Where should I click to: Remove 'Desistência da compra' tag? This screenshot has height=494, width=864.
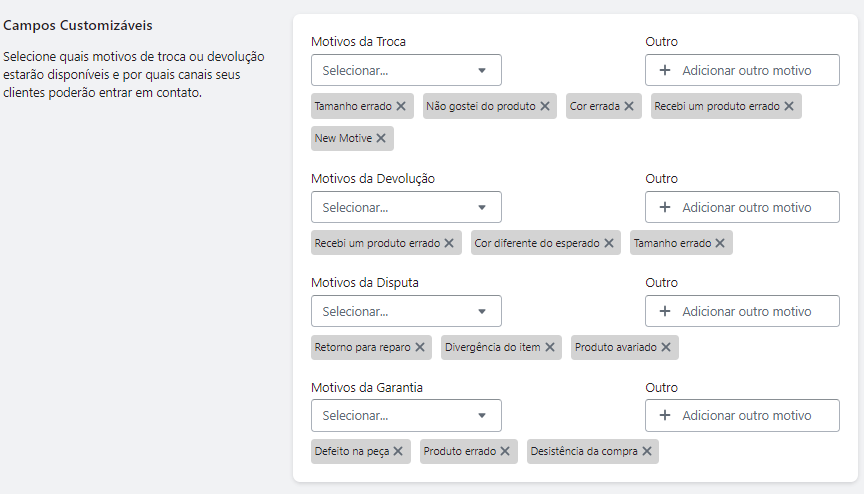click(x=647, y=451)
